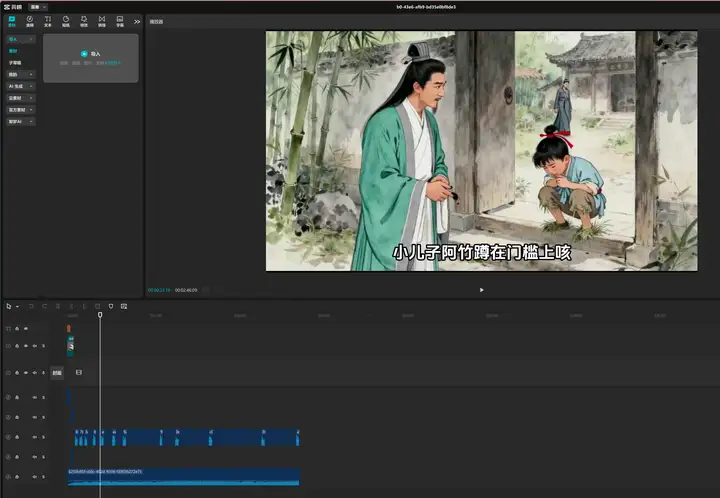Image resolution: width=720 pixels, height=498 pixels.
Task: Click the total duration 00:02:46:09
Action: coord(186,290)
